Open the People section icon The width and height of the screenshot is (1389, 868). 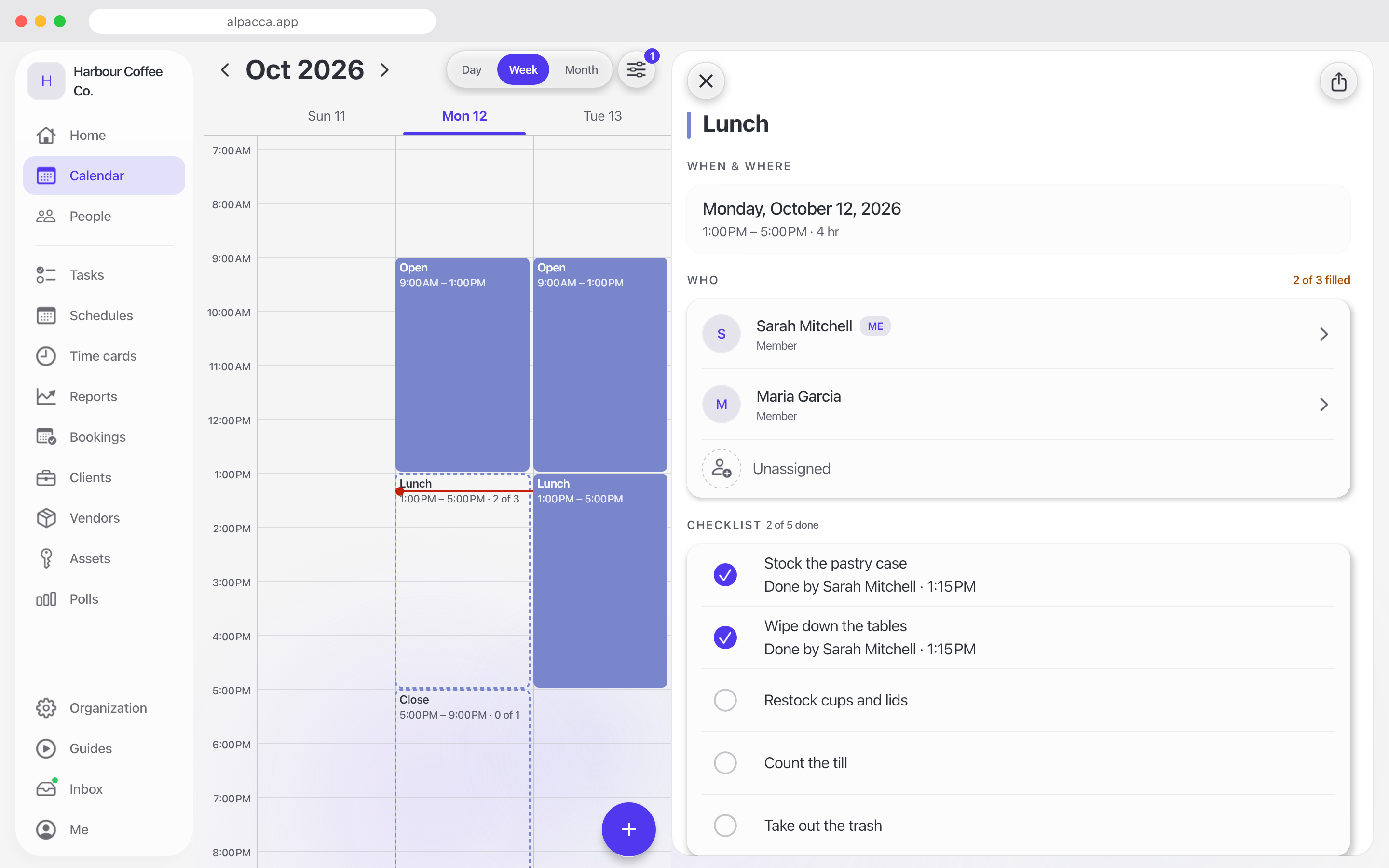point(46,216)
